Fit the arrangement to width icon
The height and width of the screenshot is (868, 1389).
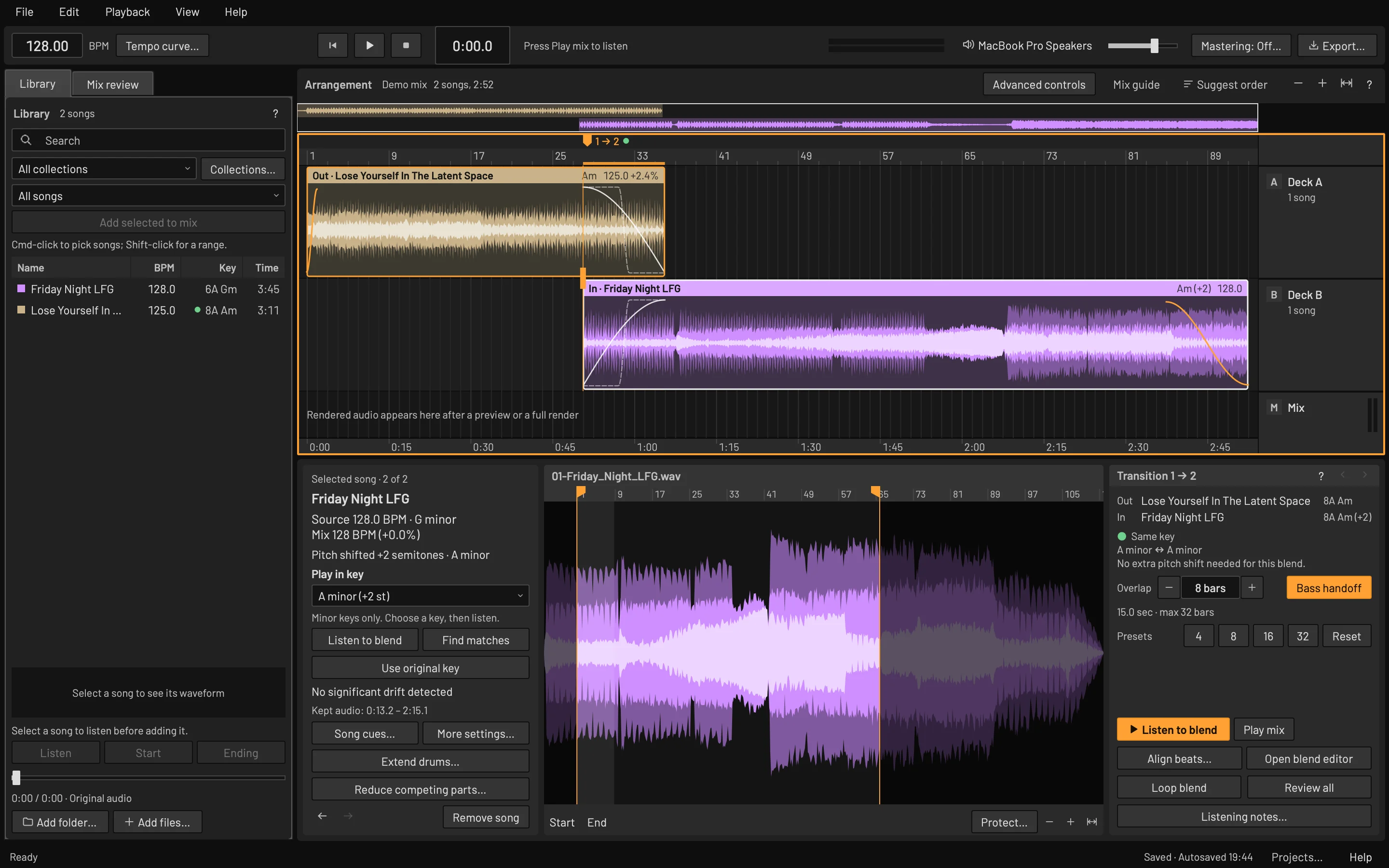pos(1346,84)
